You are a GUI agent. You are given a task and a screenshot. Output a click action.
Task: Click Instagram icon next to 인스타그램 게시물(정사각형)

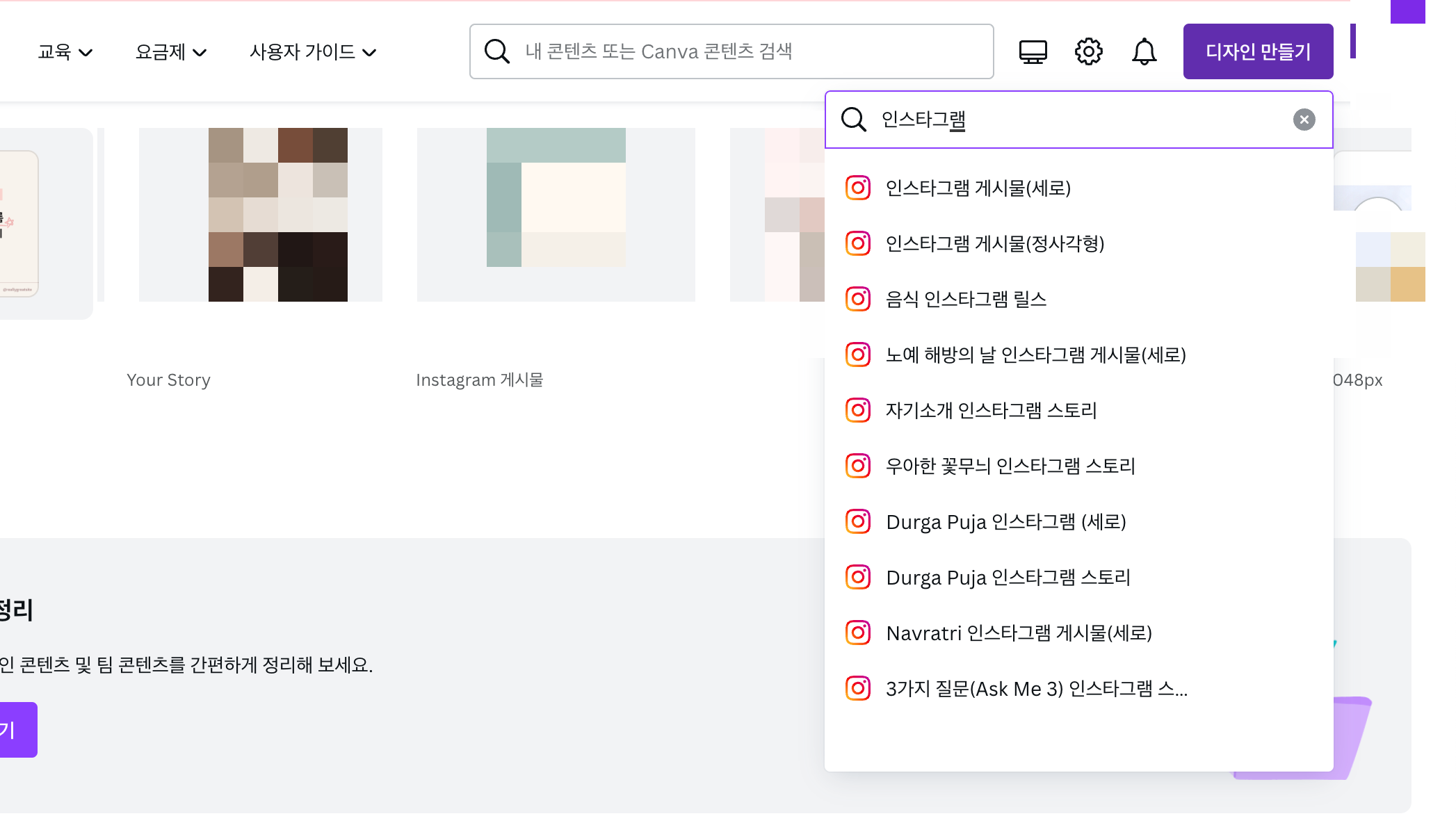(x=857, y=243)
